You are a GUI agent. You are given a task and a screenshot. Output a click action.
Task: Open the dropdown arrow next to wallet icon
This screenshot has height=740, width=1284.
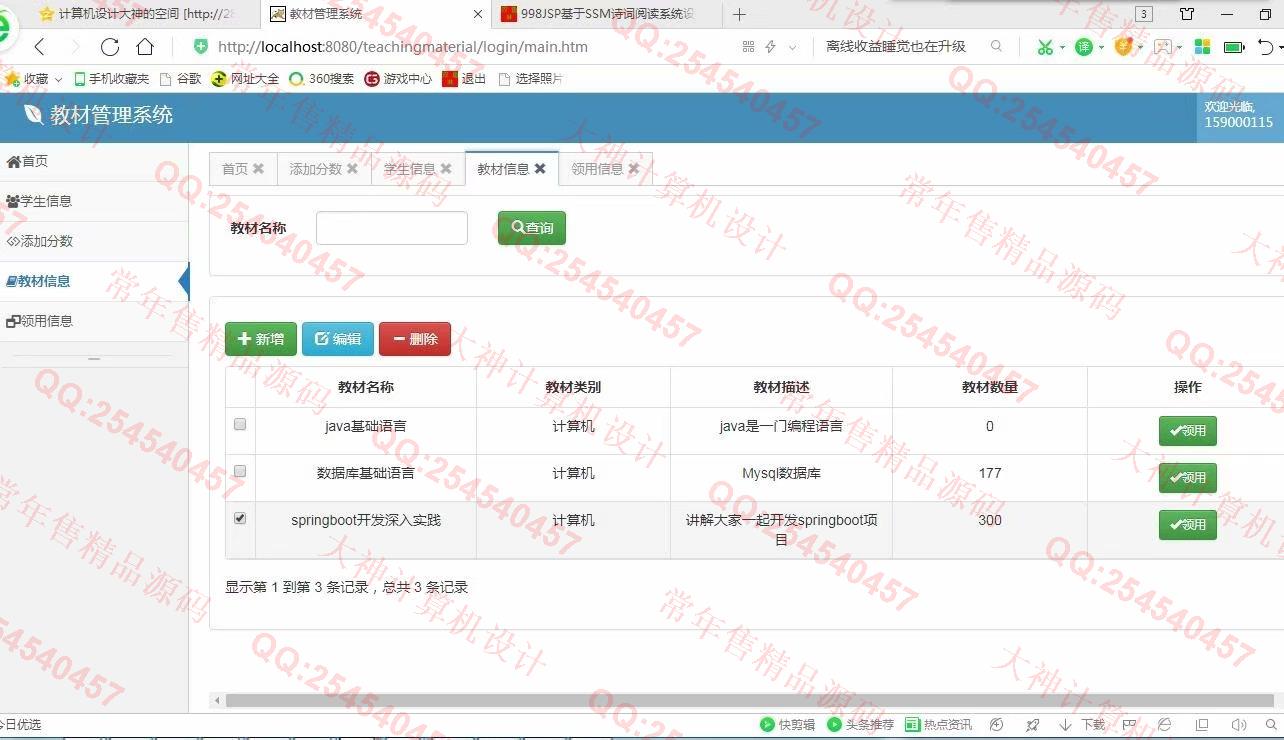coord(1140,47)
